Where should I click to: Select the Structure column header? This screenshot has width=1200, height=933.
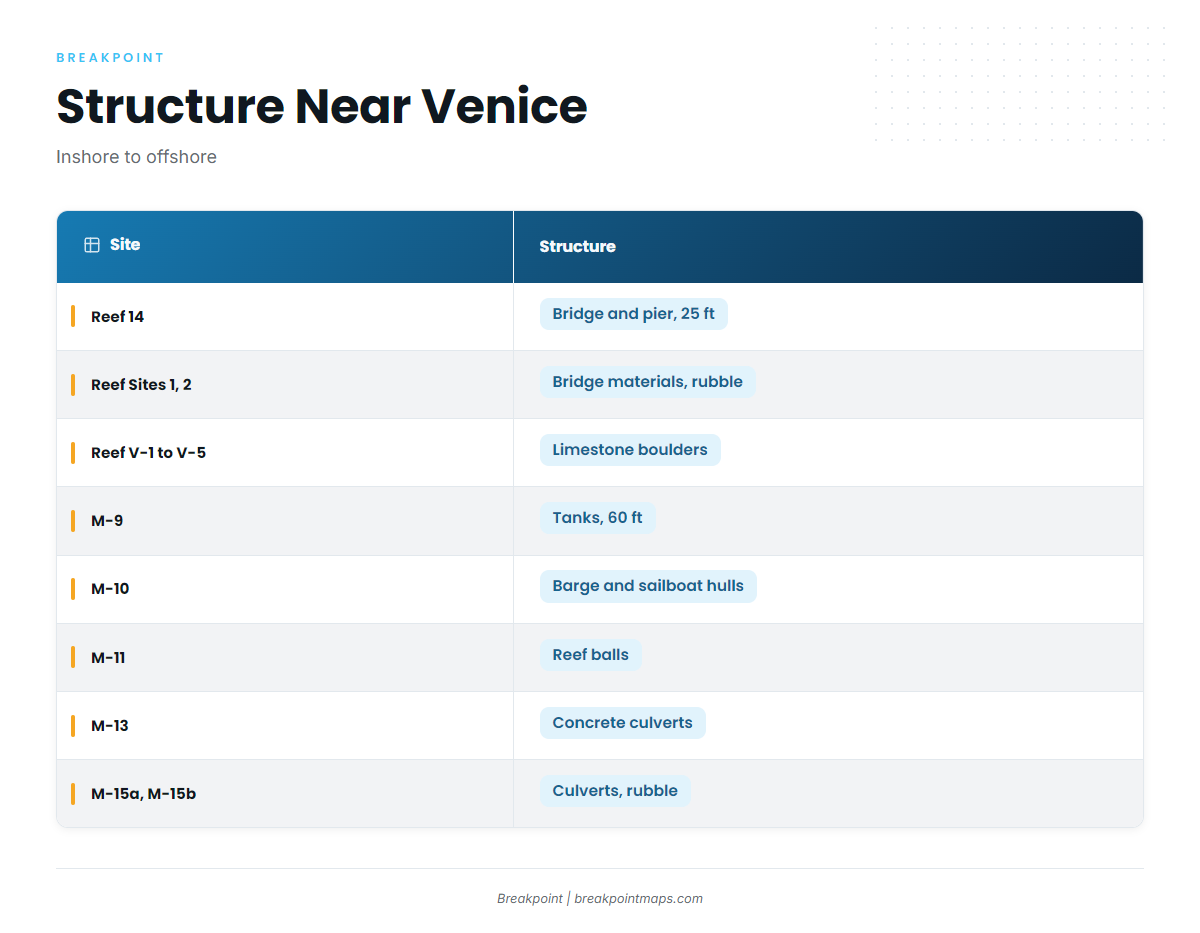(x=828, y=246)
